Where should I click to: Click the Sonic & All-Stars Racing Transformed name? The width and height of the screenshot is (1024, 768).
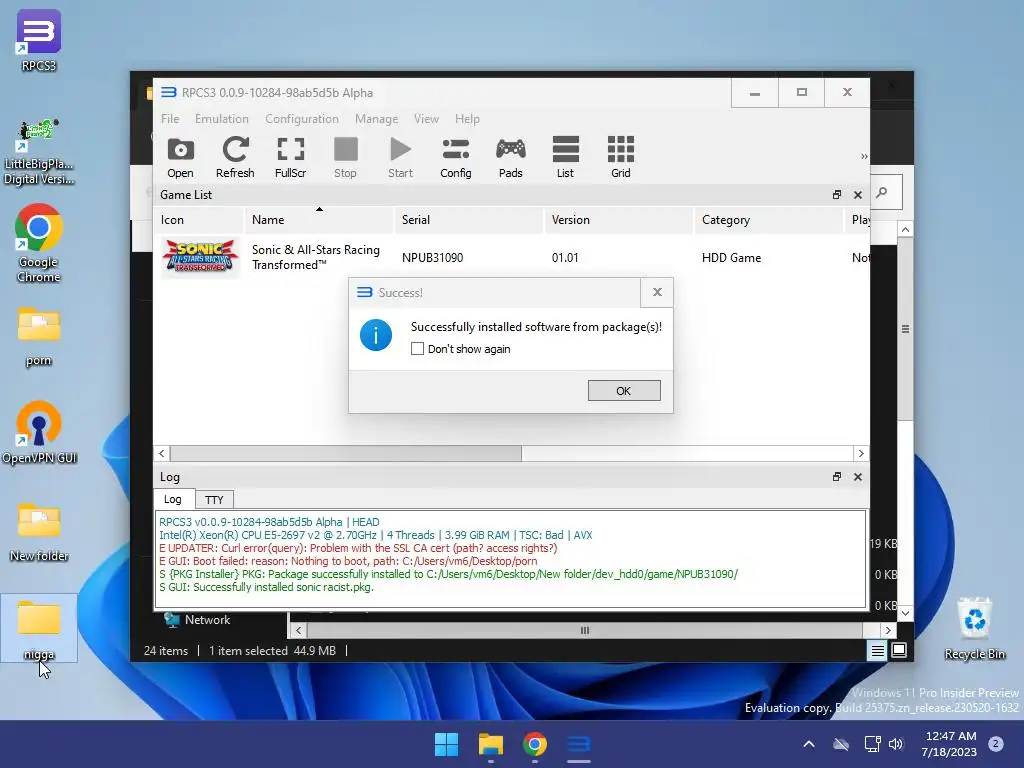pyautogui.click(x=316, y=257)
